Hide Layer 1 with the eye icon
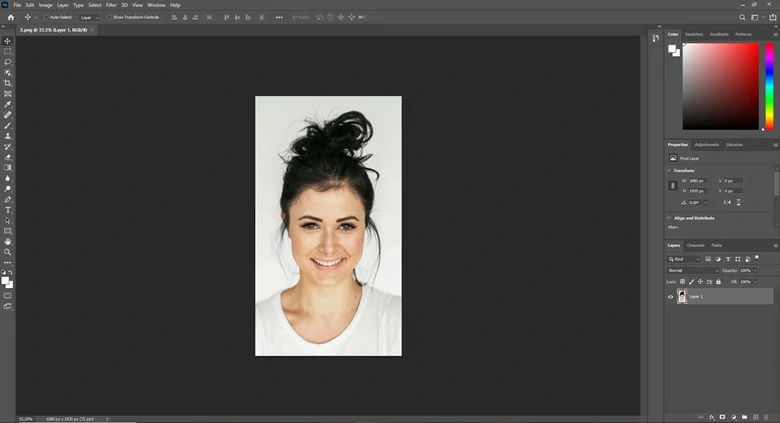This screenshot has height=423, width=780. click(671, 297)
